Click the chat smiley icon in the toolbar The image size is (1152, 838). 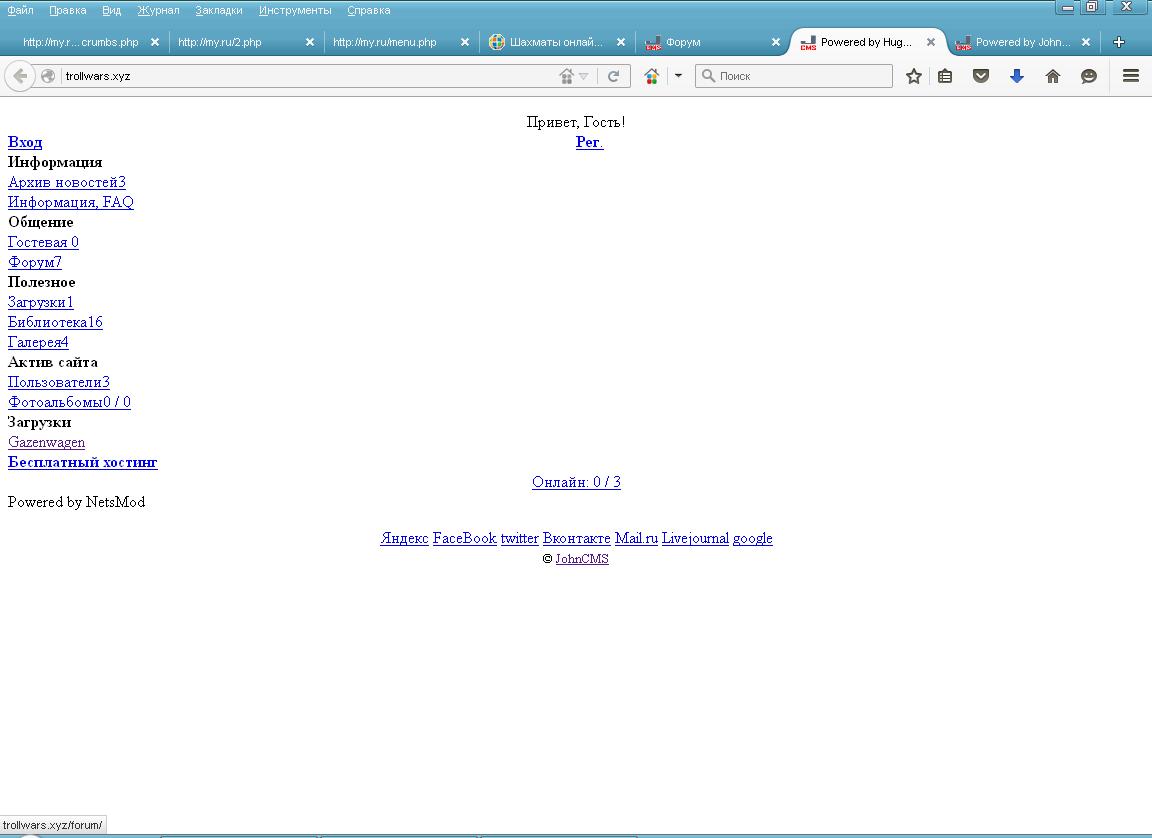(1089, 76)
